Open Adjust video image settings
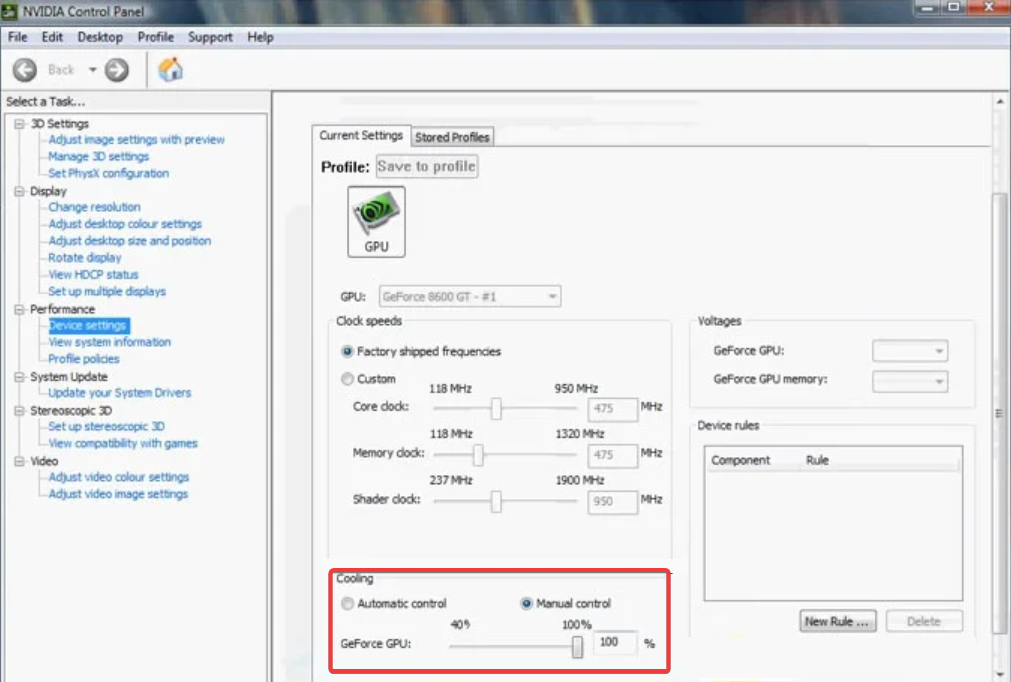Screen dimensions: 1011x682 coord(118,494)
